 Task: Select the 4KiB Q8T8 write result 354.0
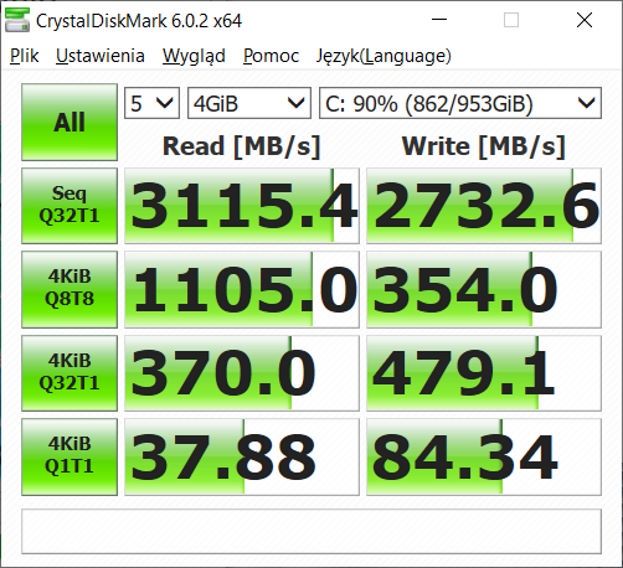(484, 289)
